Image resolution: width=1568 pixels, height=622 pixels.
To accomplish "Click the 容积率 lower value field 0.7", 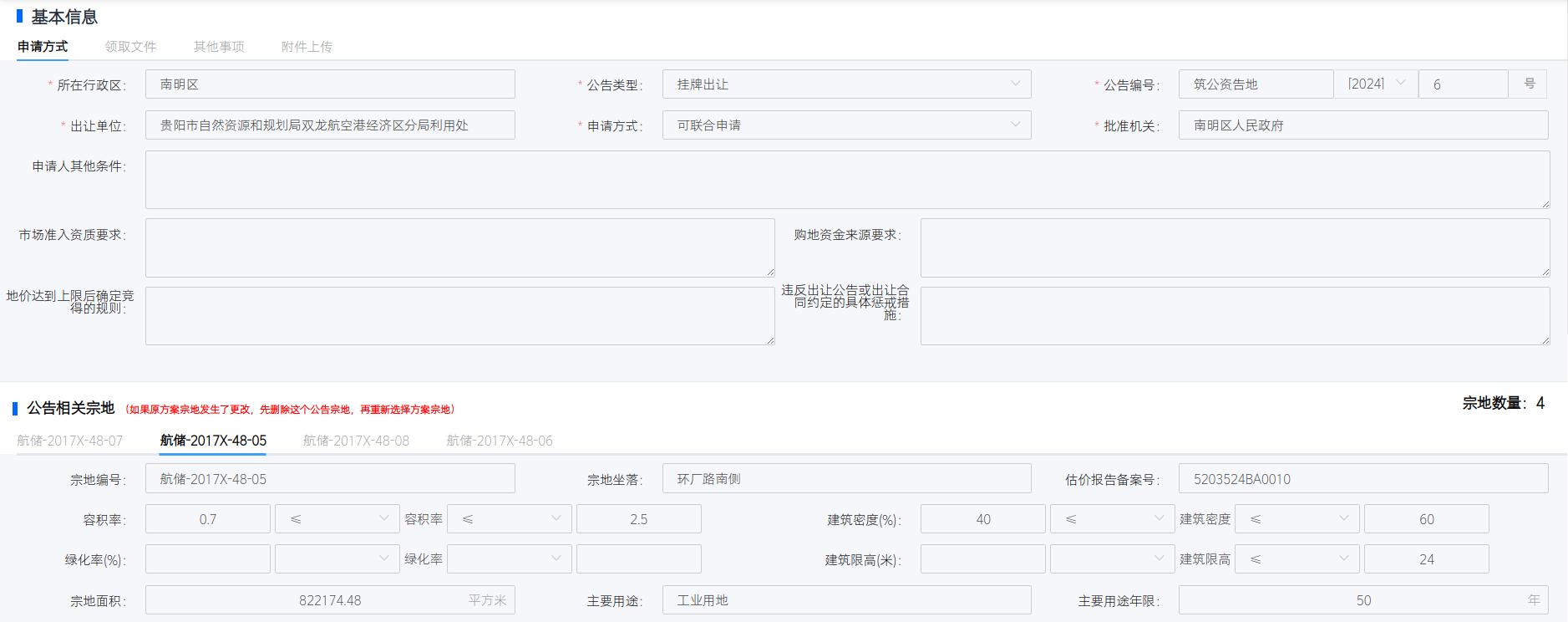I will click(208, 519).
